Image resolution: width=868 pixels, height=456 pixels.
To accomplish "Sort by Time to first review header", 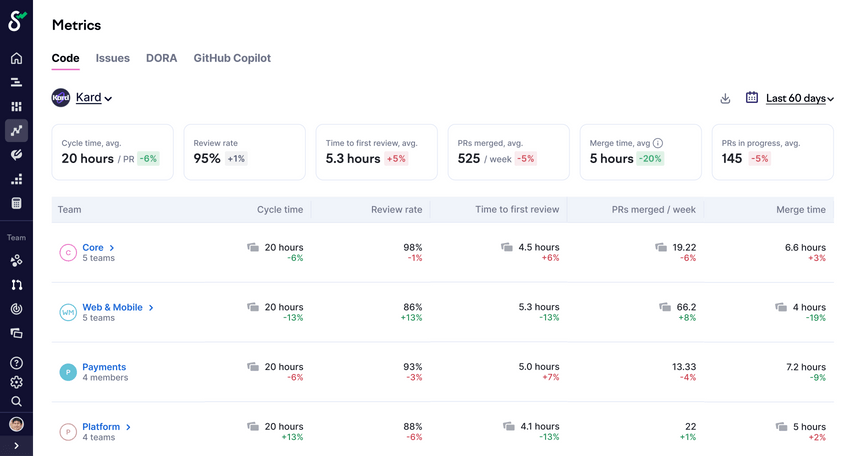I will tap(517, 210).
